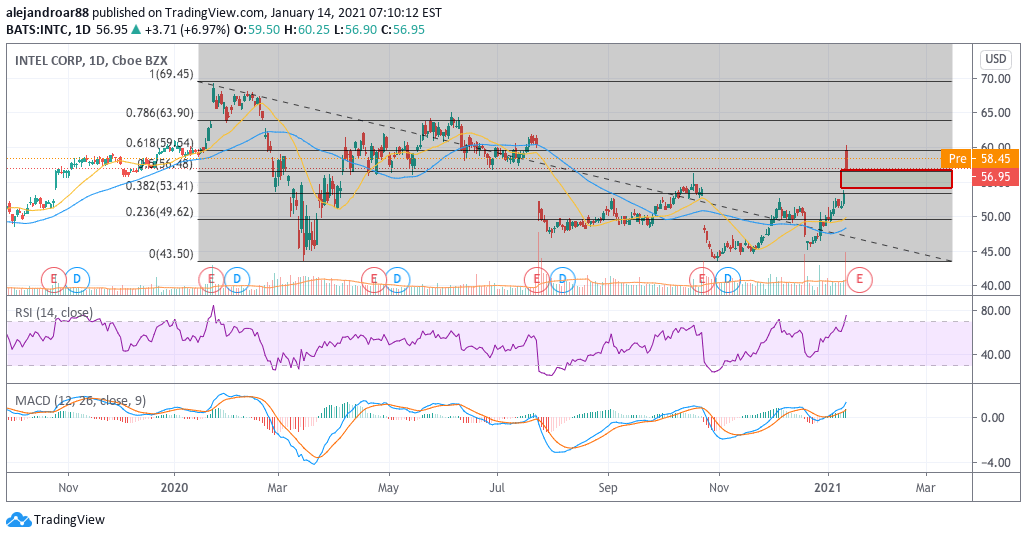Screen dimensions: 1027x538
Task: Click the Sep label on the time axis
Action: pyautogui.click(x=608, y=488)
